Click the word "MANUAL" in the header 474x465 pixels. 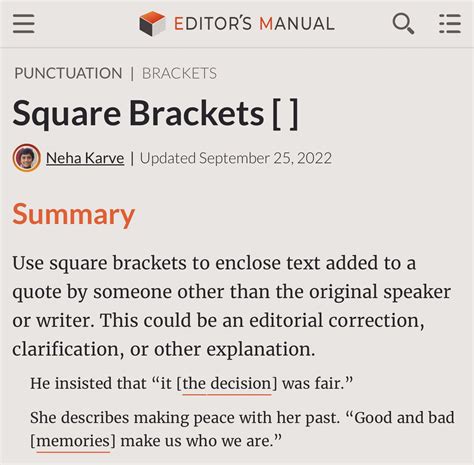(x=297, y=24)
